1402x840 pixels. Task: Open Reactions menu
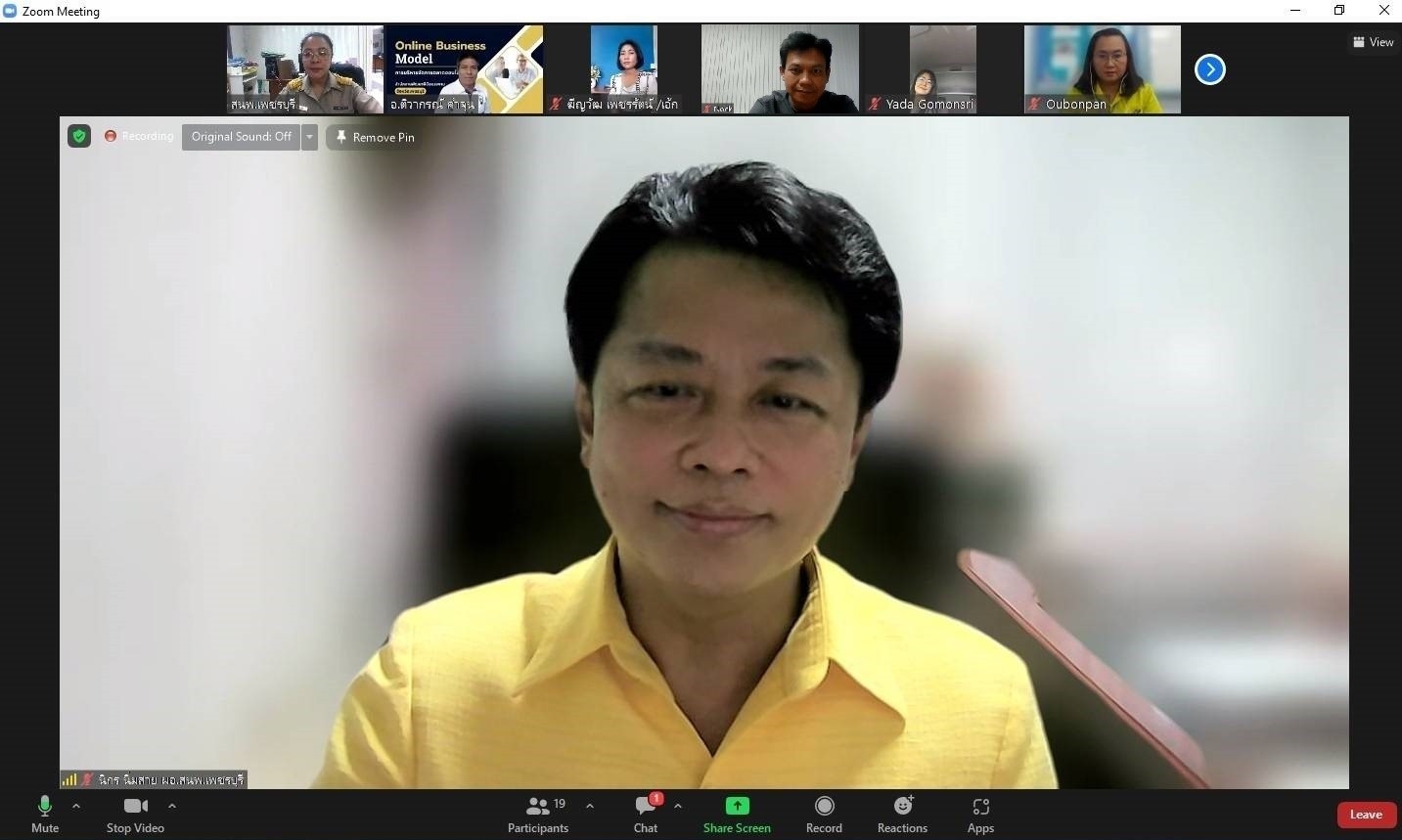click(902, 815)
